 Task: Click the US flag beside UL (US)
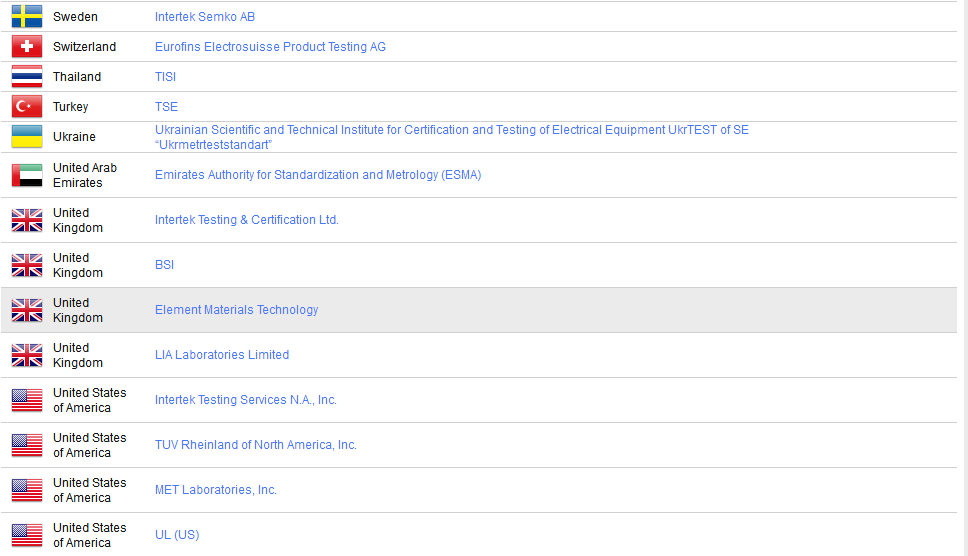(27, 535)
